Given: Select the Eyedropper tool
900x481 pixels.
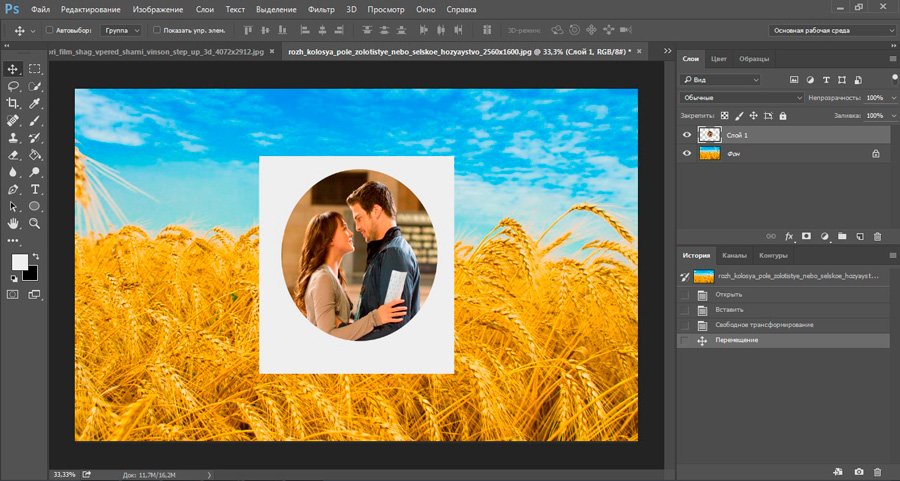Looking at the screenshot, I should point(35,103).
